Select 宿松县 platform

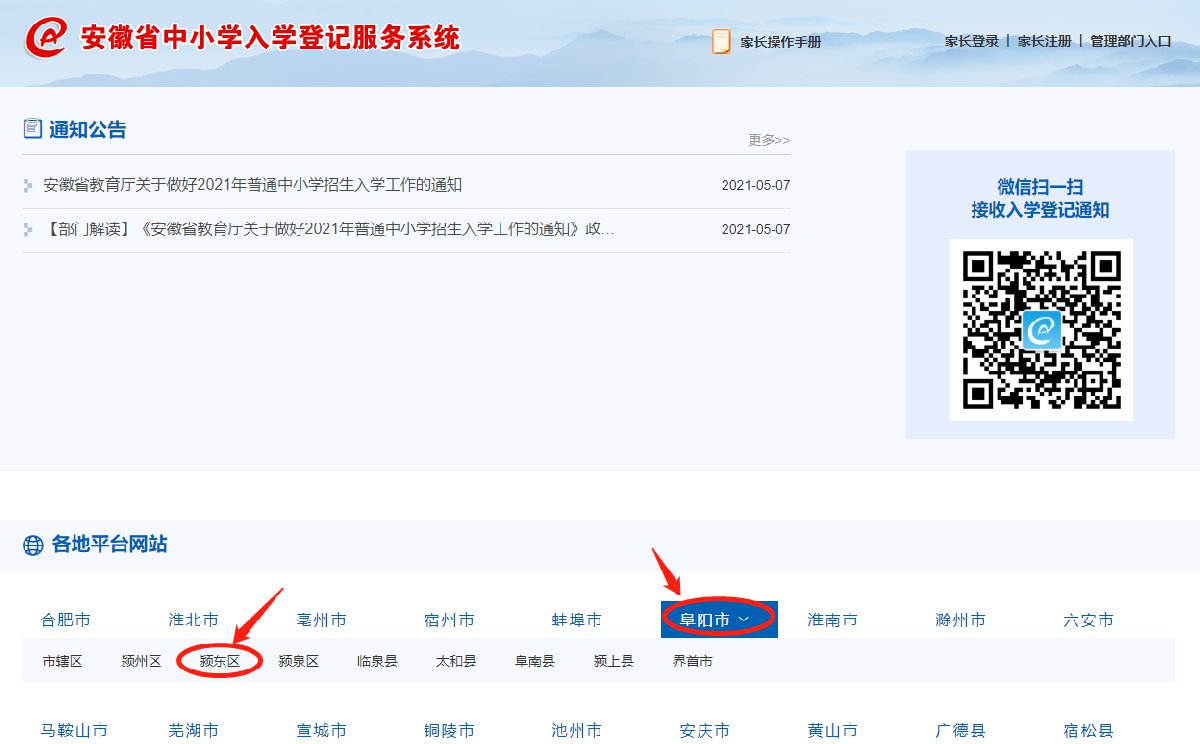click(1089, 731)
